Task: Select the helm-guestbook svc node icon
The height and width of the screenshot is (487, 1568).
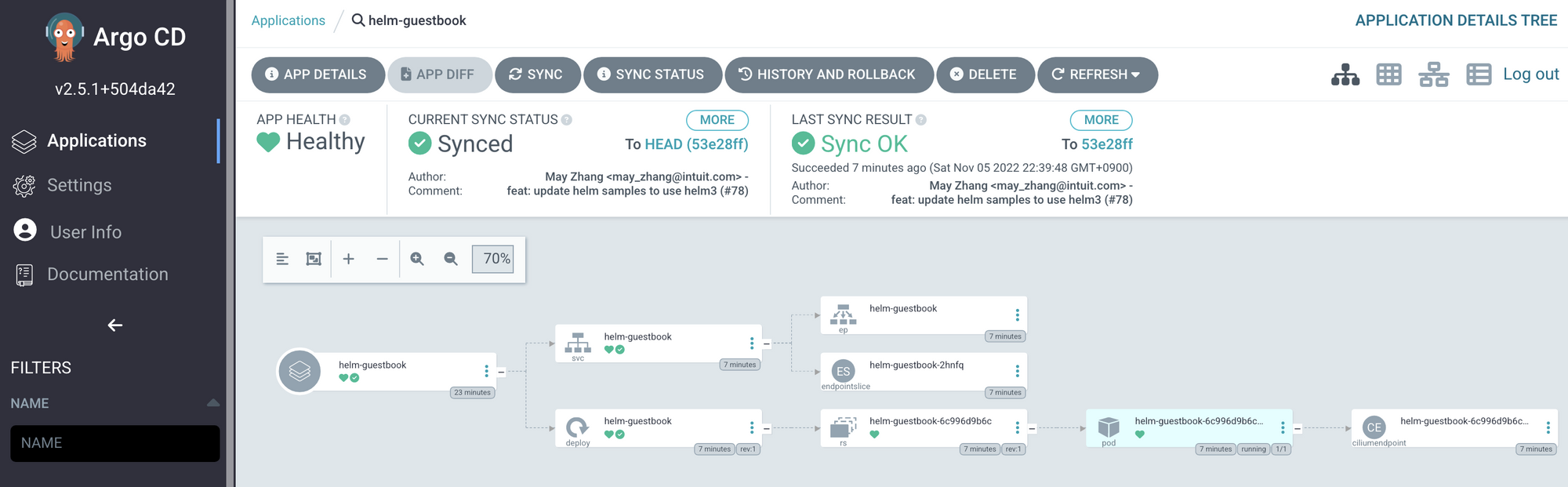Action: pyautogui.click(x=578, y=342)
